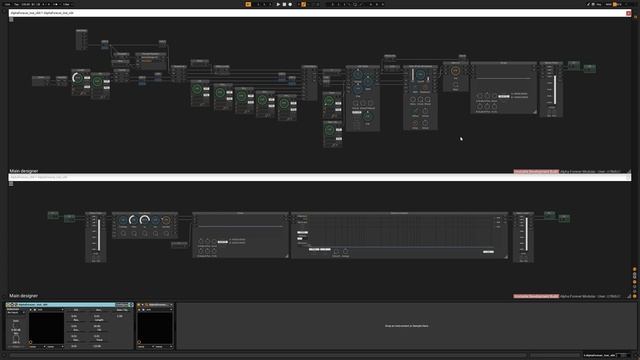Image resolution: width=640 pixels, height=360 pixels.
Task: Open right dropdown below first device's display
Action: pos(56,347)
